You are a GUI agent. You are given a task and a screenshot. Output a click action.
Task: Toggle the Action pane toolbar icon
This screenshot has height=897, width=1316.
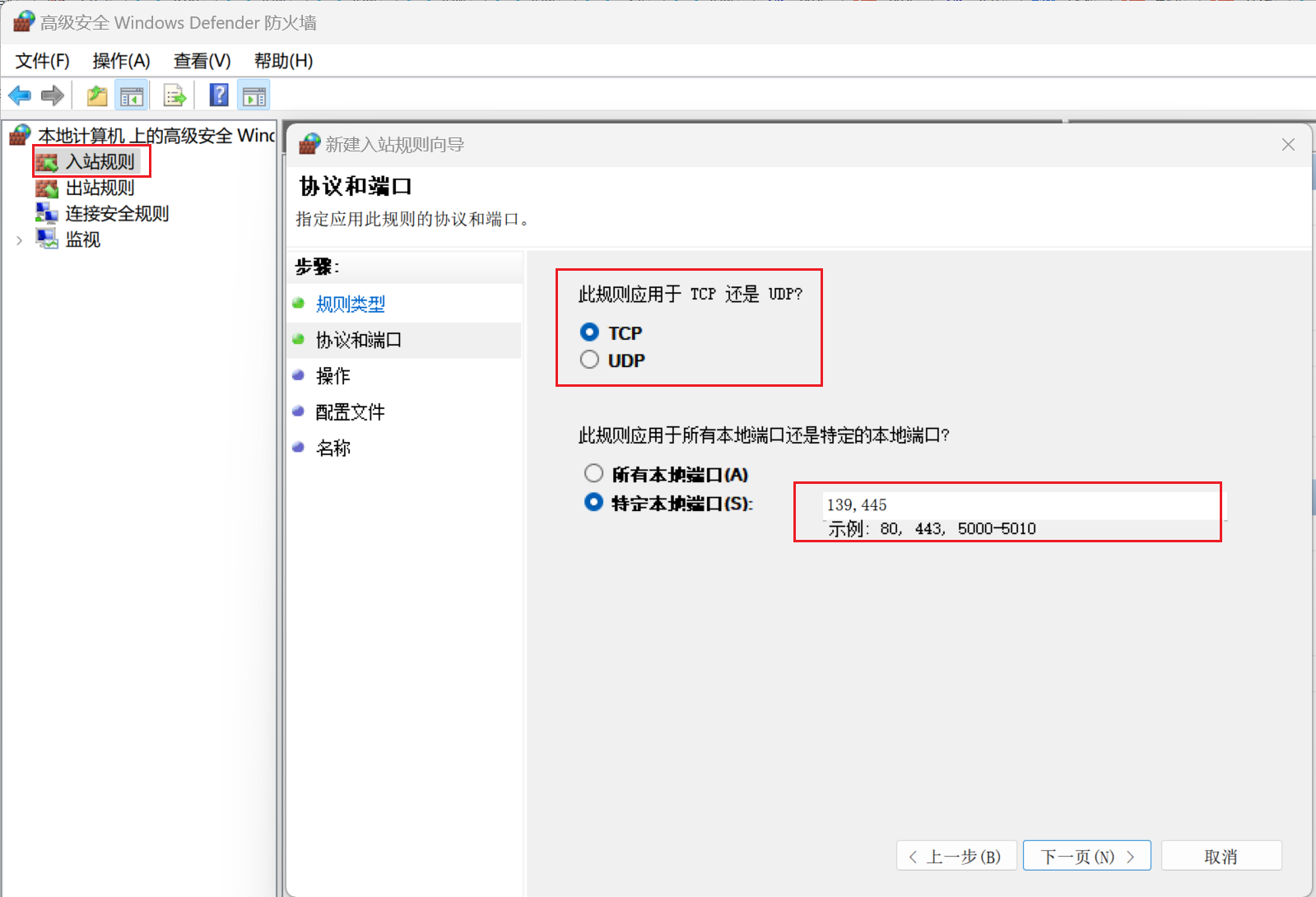tap(254, 96)
